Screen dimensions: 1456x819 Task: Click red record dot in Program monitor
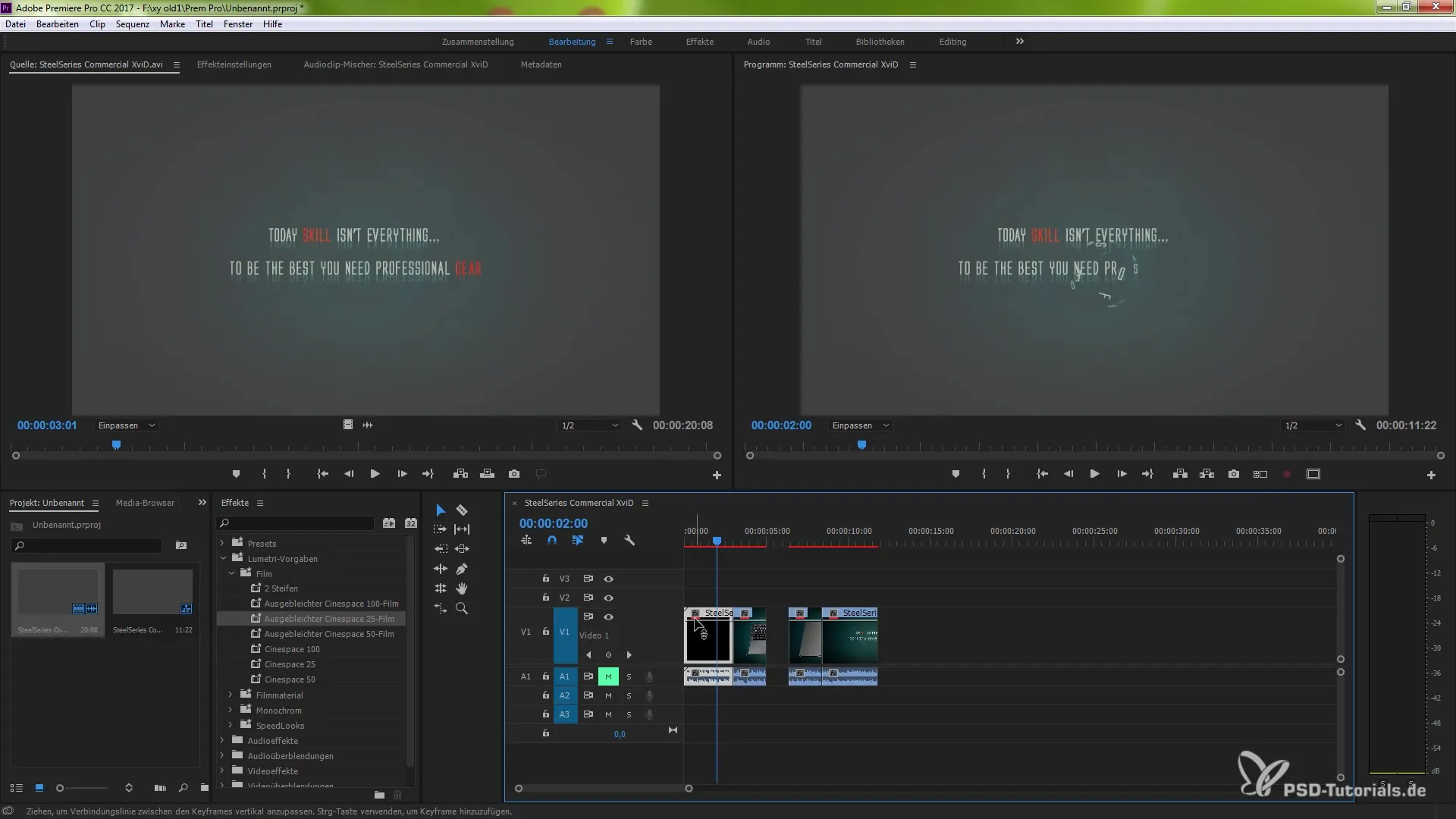click(1287, 474)
